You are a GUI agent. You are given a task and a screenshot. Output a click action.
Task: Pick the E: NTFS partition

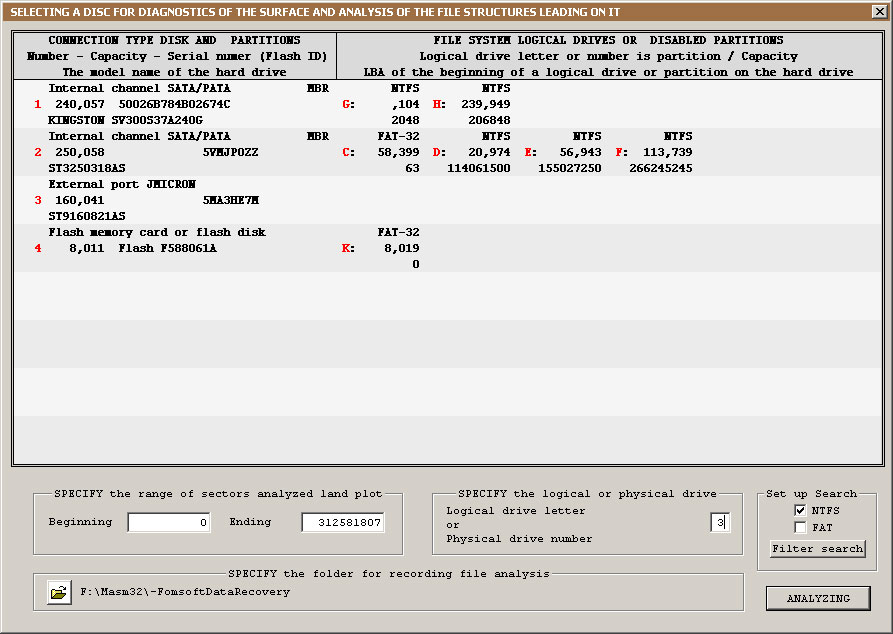(530, 152)
